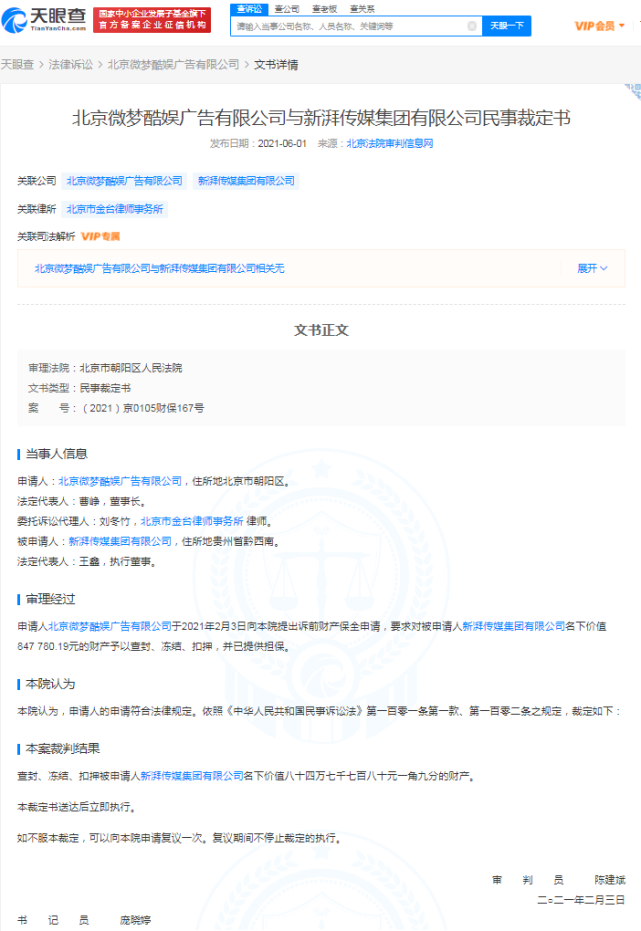Open the 法律诉讼 breadcrumb link

[71, 65]
